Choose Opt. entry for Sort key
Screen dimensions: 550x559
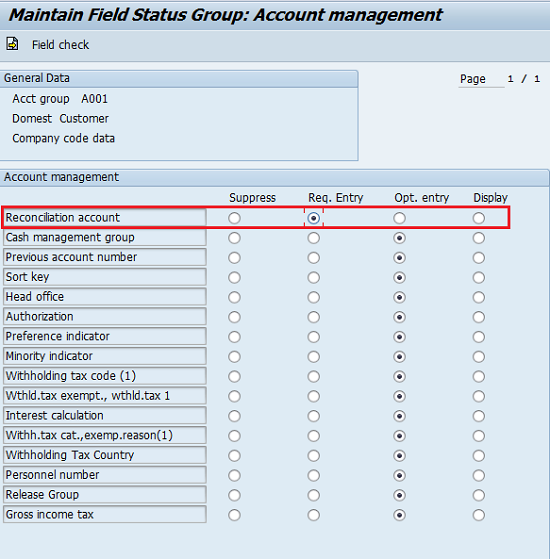click(x=400, y=277)
